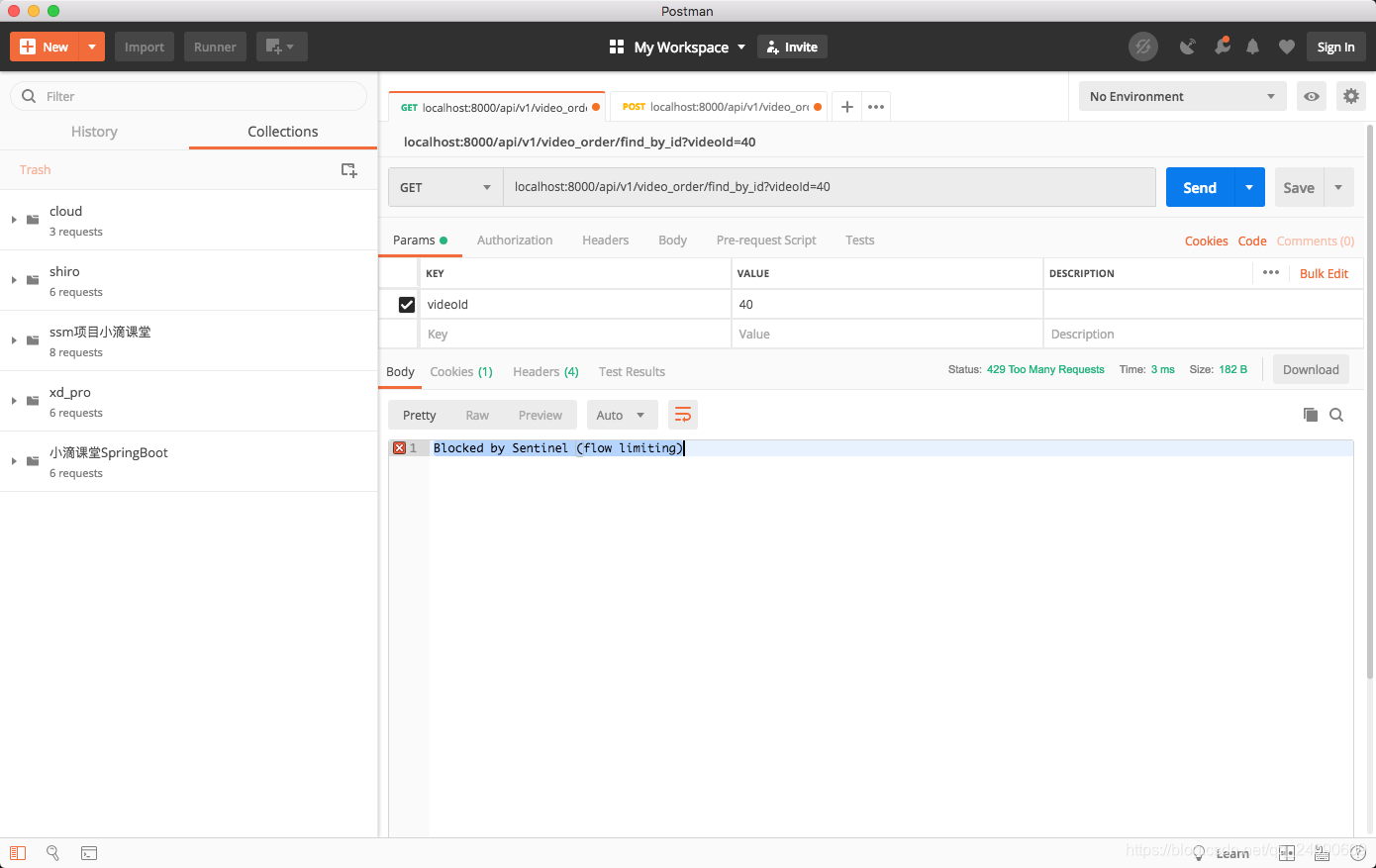Open the response Cookies (1) tab

[x=461, y=372]
